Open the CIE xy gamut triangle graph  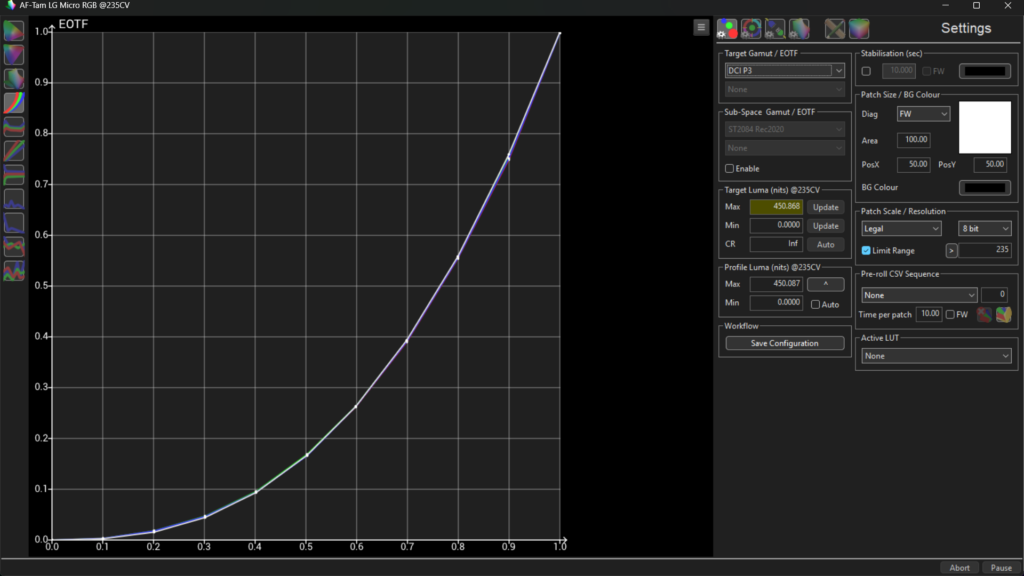(14, 31)
